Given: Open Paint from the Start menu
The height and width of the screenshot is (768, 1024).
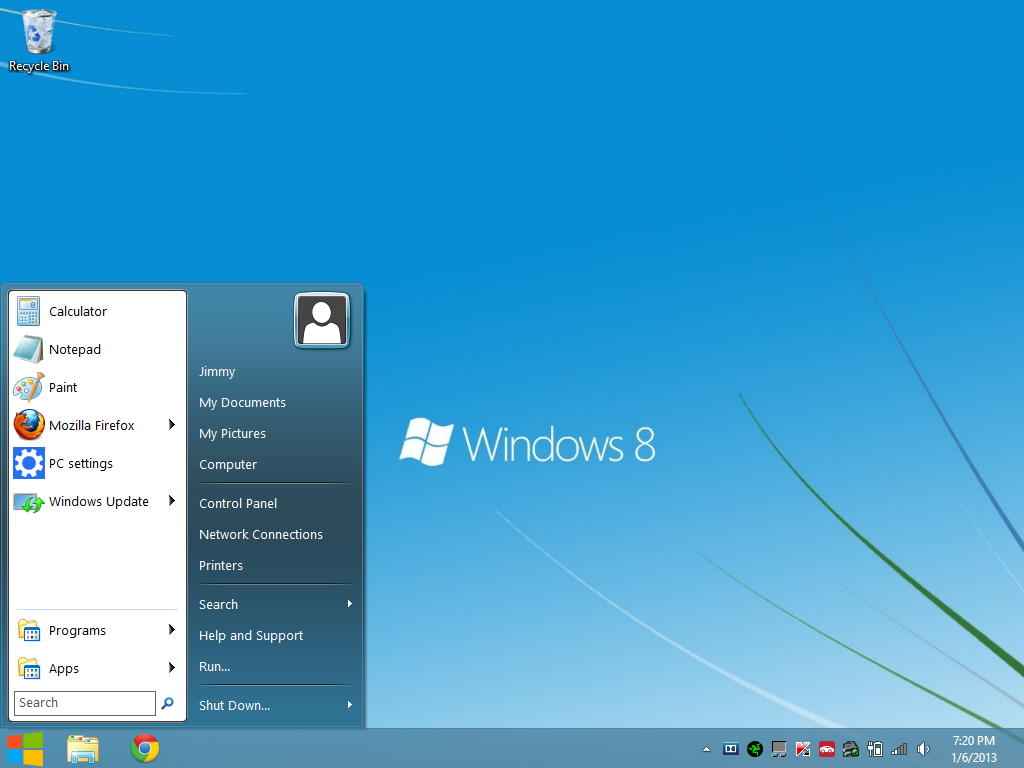Looking at the screenshot, I should [x=96, y=387].
